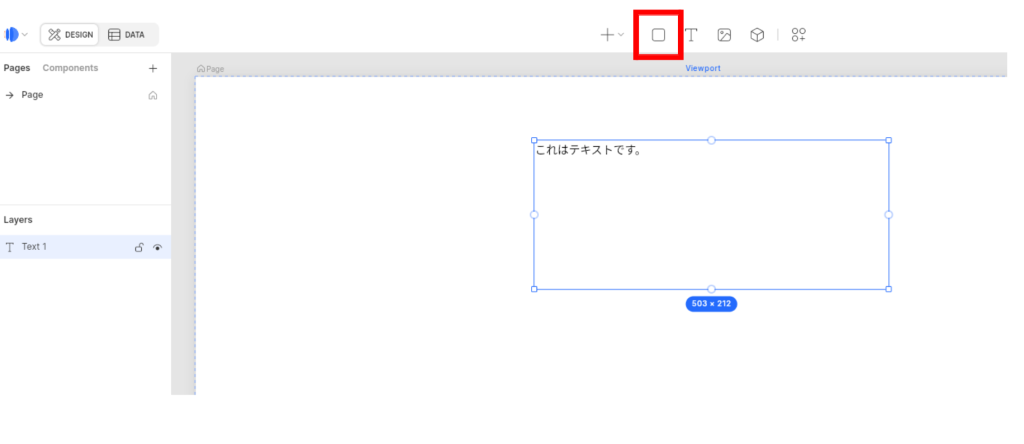This screenshot has height=444, width=1024.
Task: Hide the Text 1 layer
Action: [157, 247]
